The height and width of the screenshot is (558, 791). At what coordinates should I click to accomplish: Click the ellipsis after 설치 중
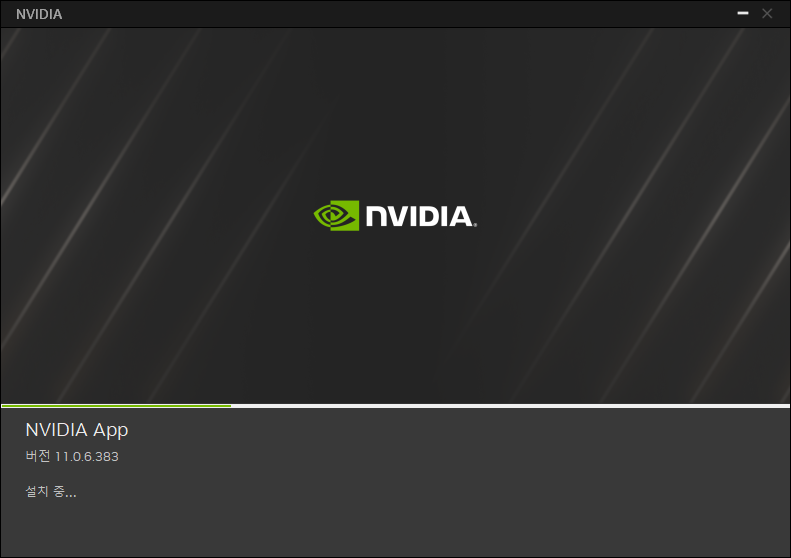(x=71, y=495)
